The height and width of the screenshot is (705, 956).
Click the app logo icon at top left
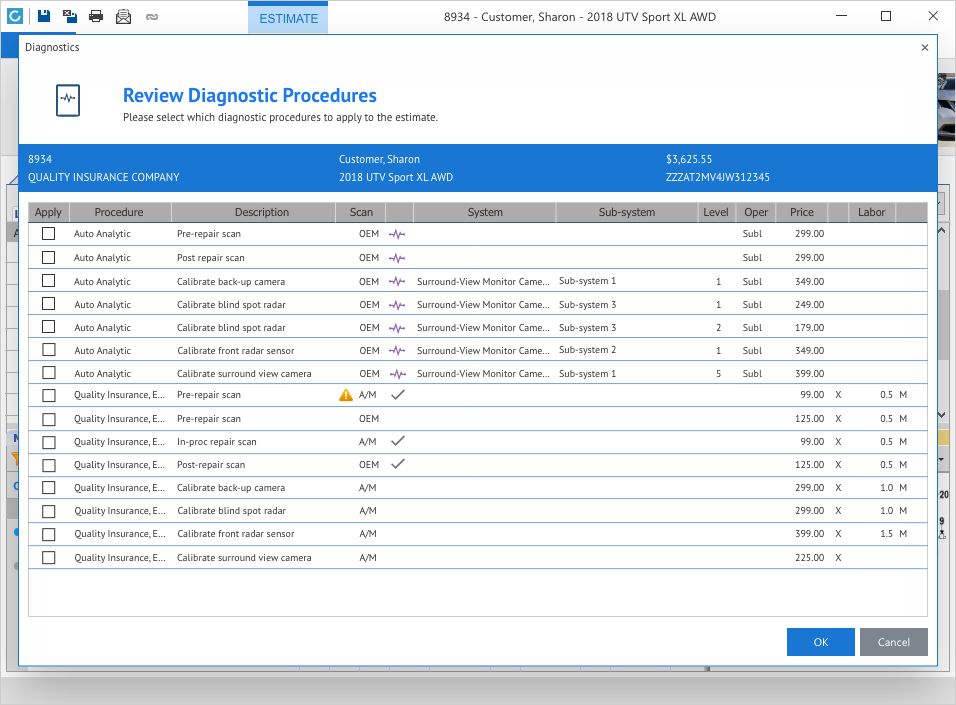pos(15,16)
